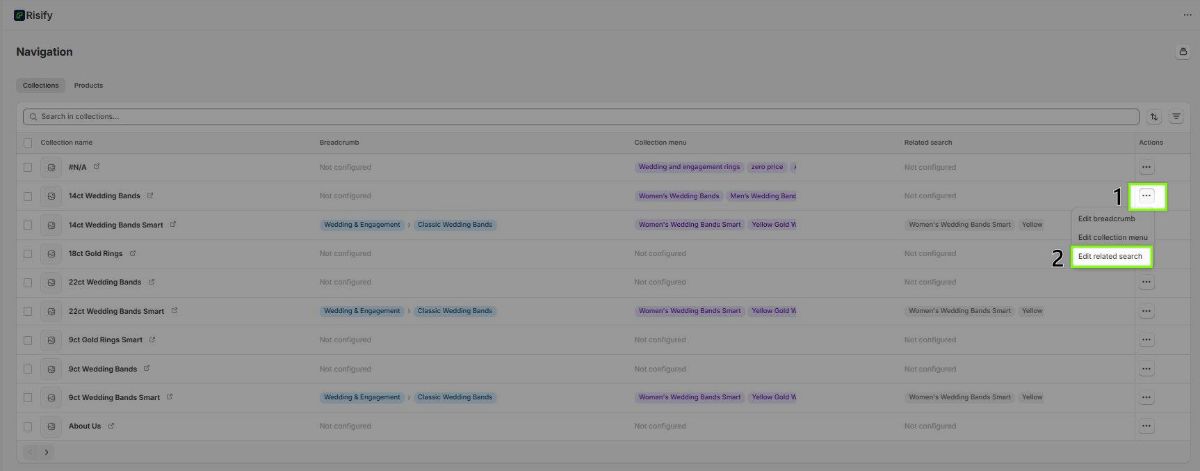Screen dimensions: 1200x471
Task: Click the Risify logo icon
Action: pos(19,15)
